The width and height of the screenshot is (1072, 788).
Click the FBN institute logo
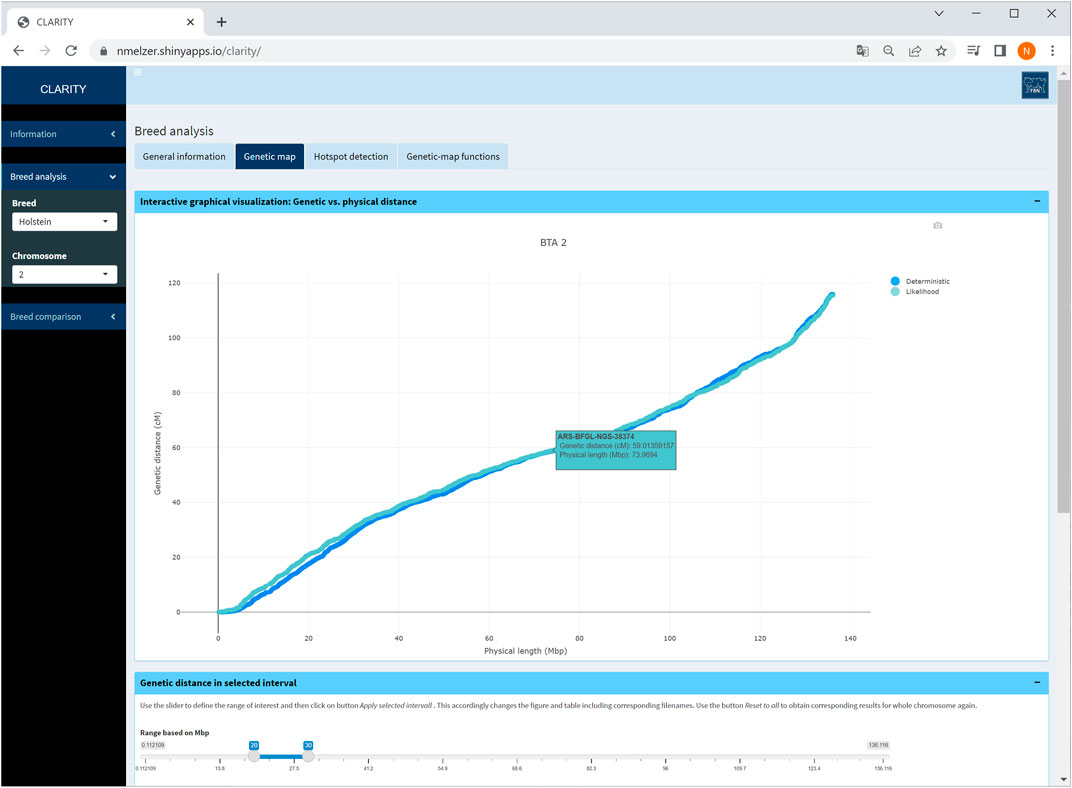pos(1034,85)
